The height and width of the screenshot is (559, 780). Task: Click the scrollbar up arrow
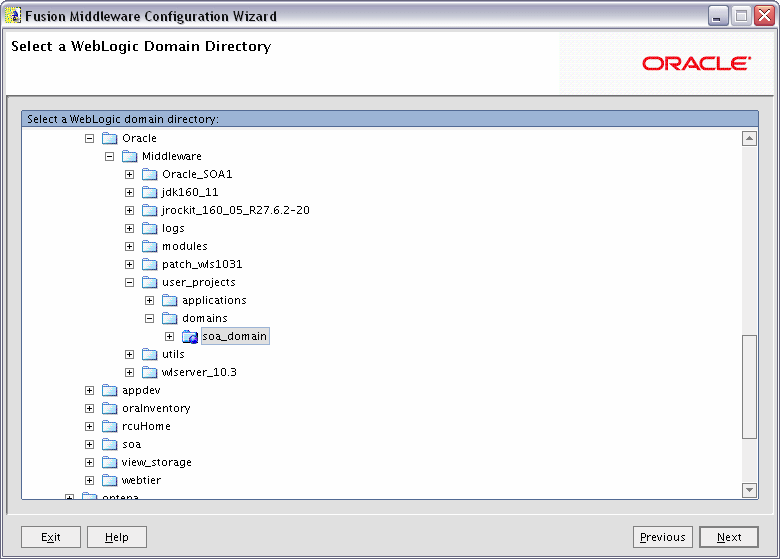(x=749, y=138)
